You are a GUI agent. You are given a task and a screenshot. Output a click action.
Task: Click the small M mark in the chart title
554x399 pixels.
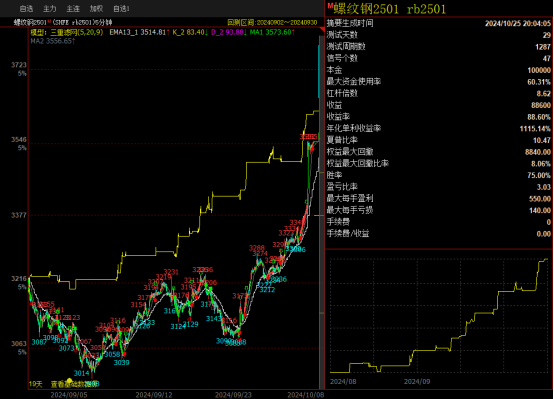point(49,21)
